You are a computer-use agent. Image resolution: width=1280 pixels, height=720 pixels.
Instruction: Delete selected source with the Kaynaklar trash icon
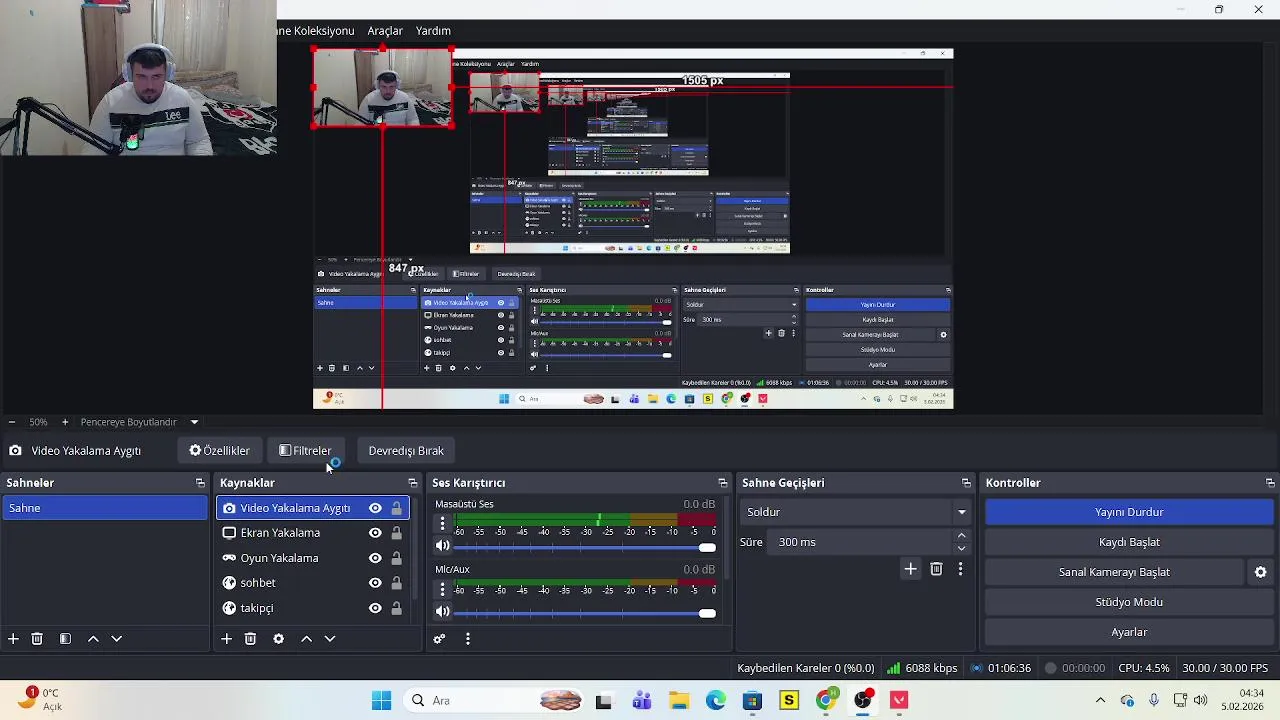tap(250, 639)
